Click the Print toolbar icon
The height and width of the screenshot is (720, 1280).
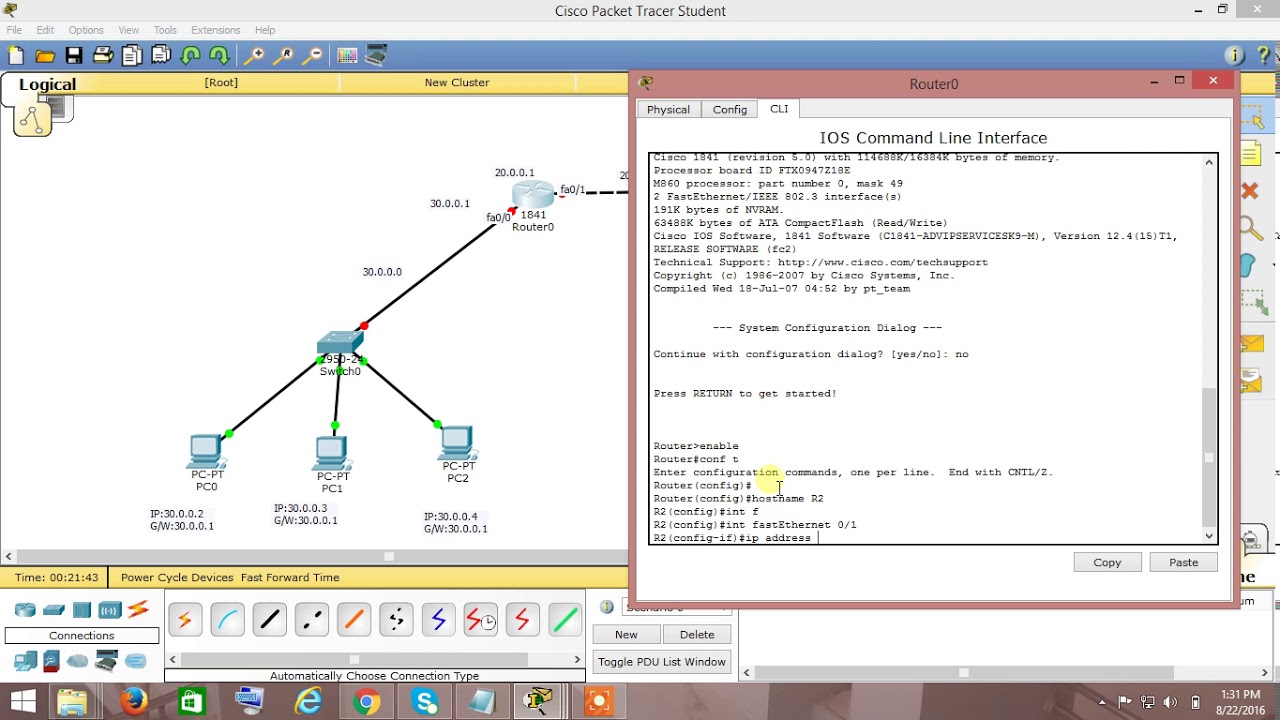point(103,56)
